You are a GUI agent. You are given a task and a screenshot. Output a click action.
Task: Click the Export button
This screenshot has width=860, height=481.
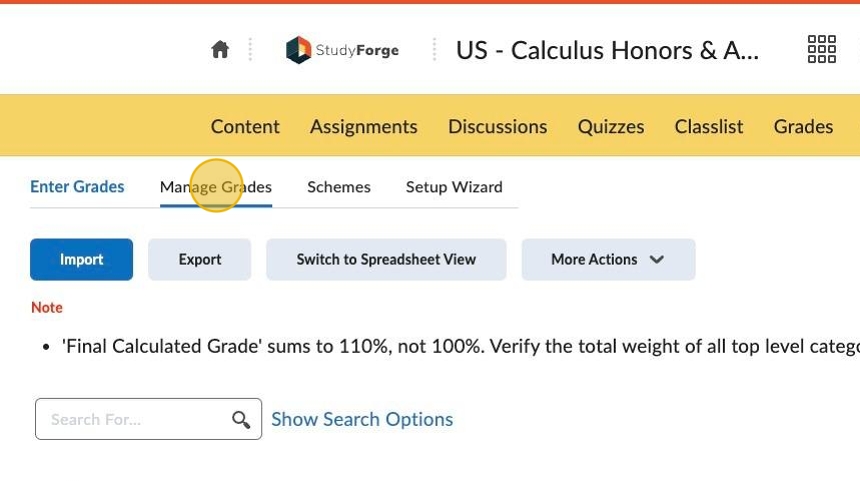click(200, 260)
